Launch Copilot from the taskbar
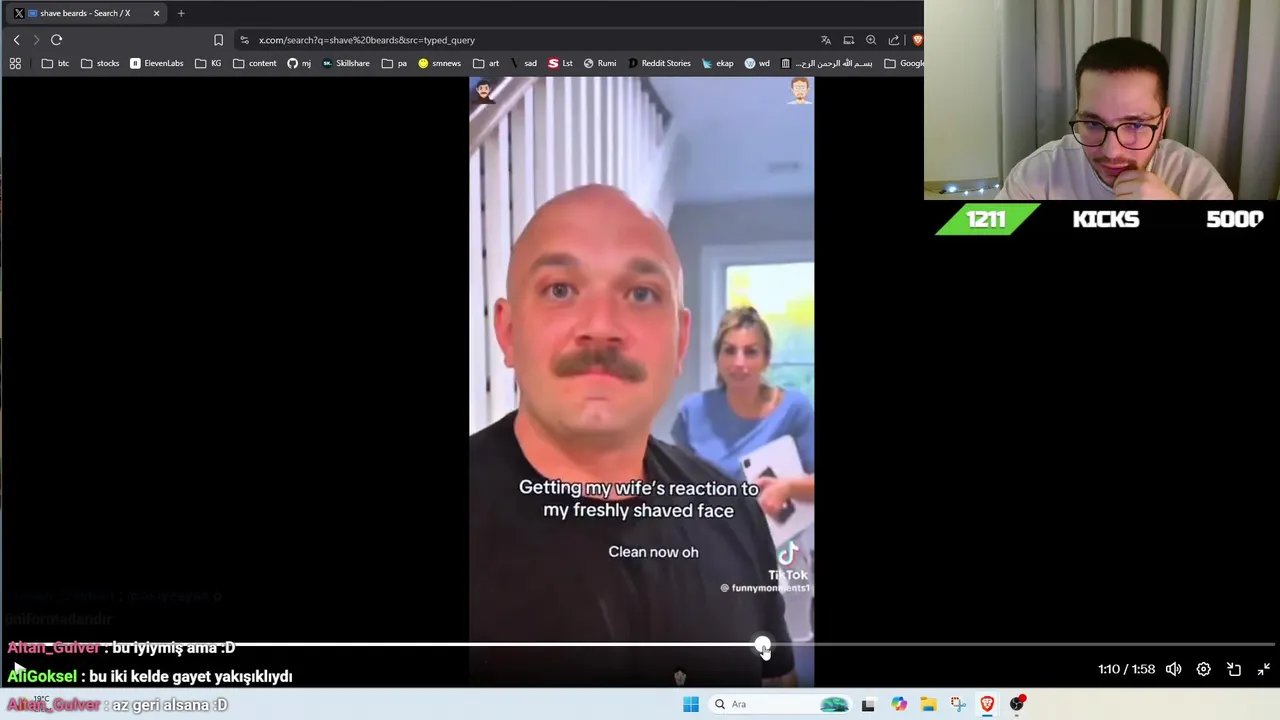Screen dimensions: 1280x720 click(898, 704)
